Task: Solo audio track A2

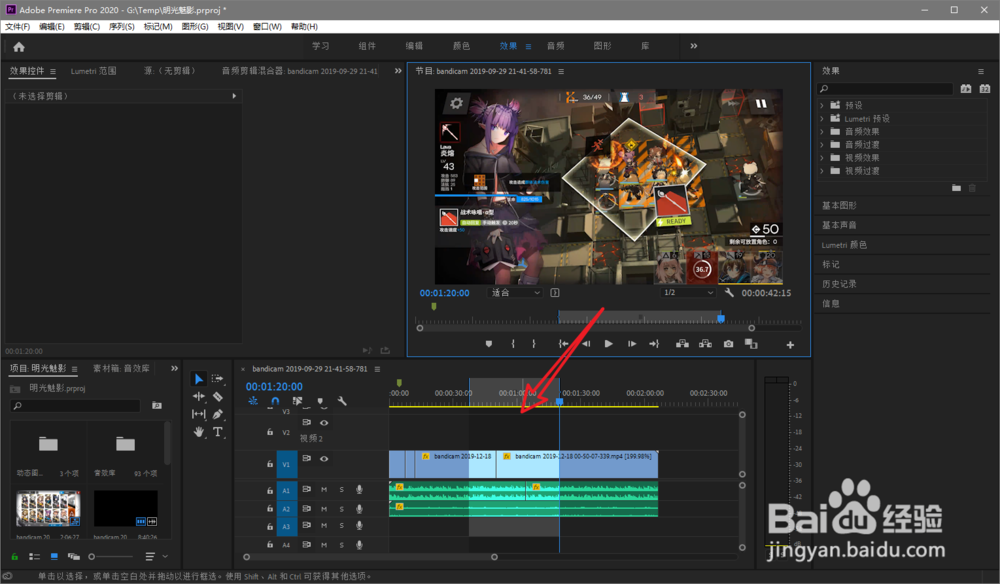Action: click(x=342, y=509)
